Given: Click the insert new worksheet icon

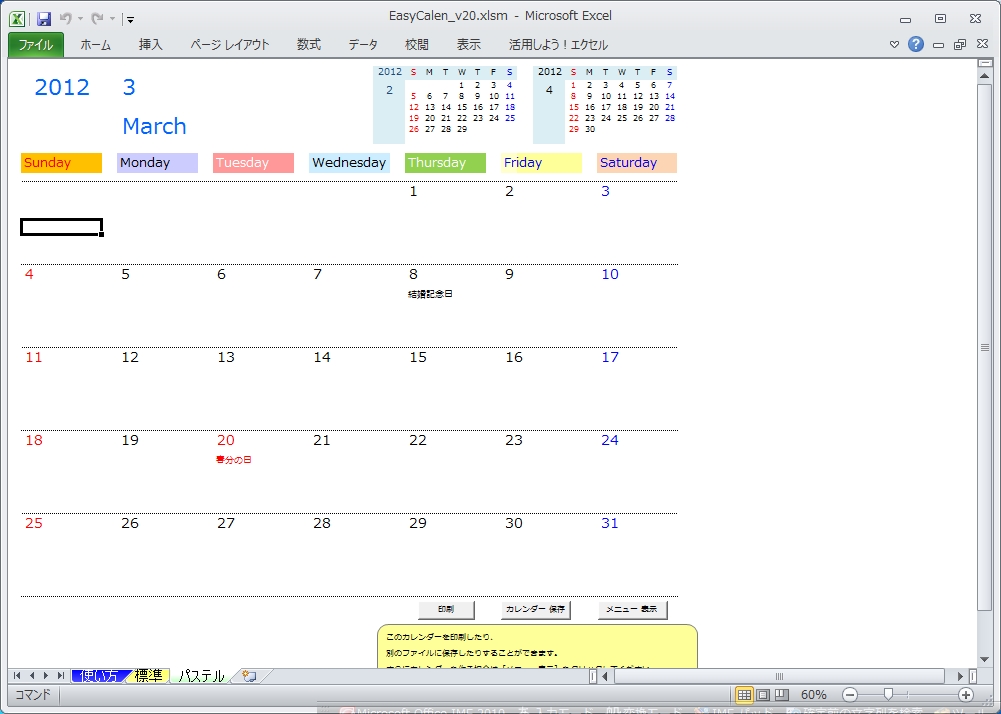Looking at the screenshot, I should (249, 676).
